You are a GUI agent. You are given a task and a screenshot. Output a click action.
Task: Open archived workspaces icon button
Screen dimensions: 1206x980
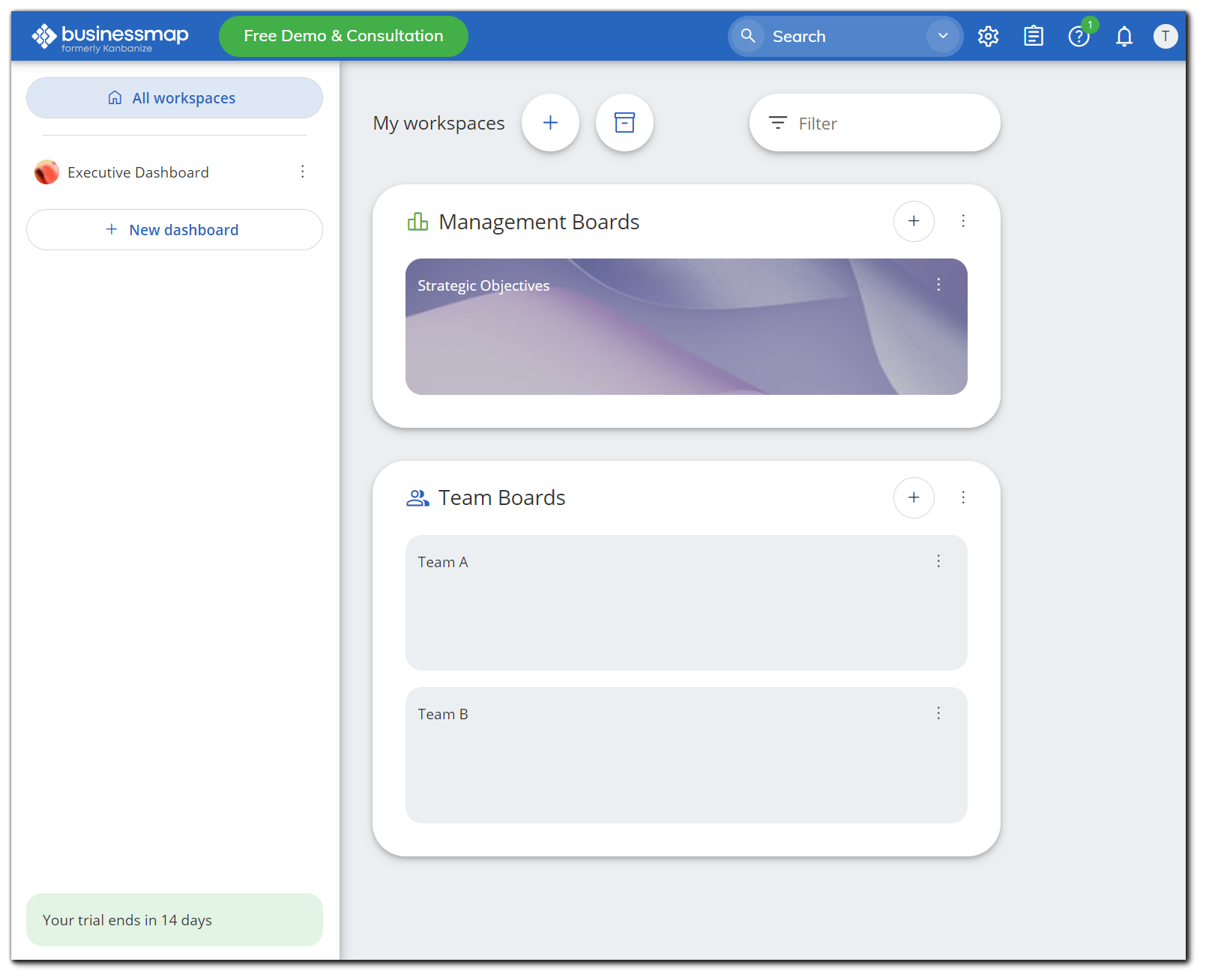(x=624, y=123)
